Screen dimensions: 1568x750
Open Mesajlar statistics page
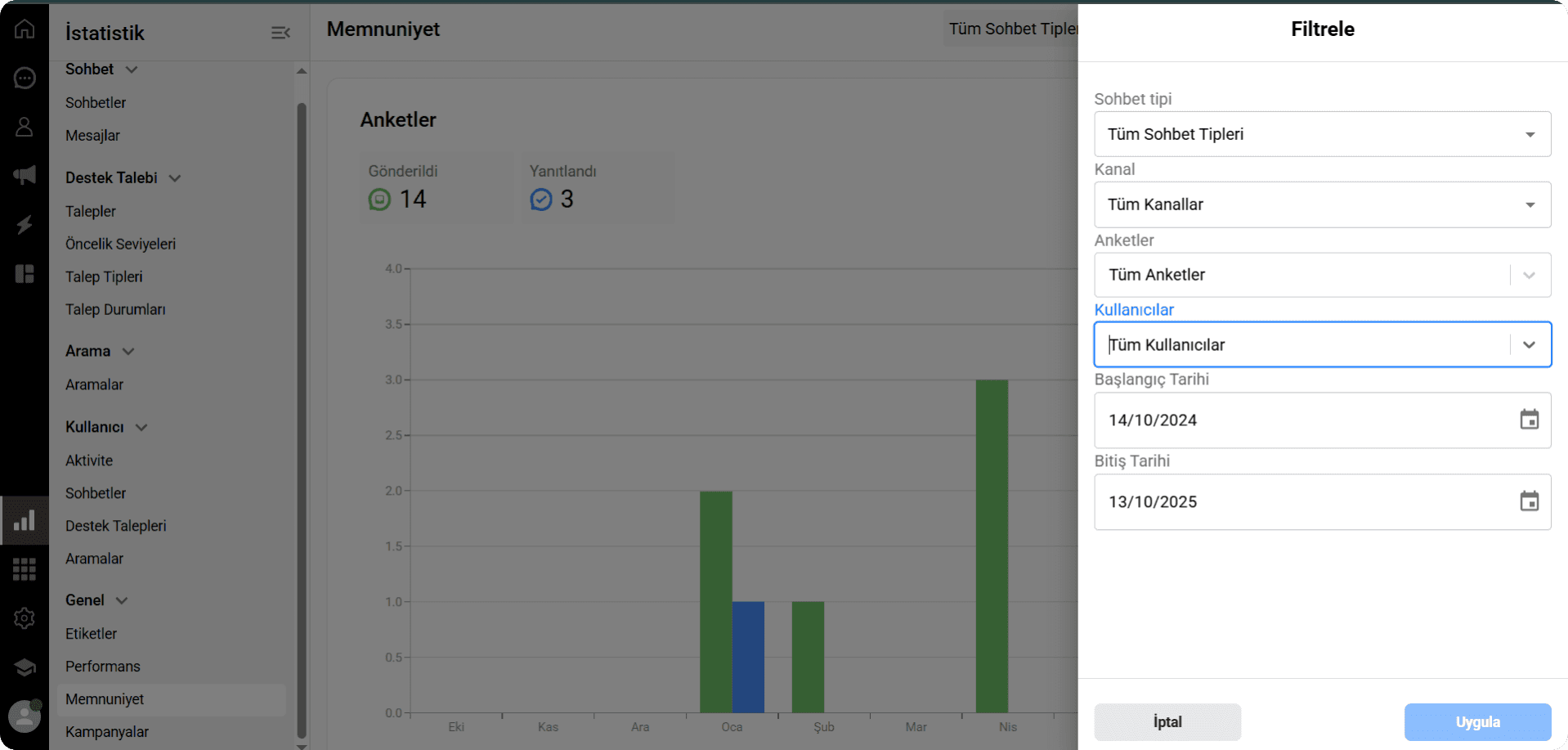[x=92, y=136]
